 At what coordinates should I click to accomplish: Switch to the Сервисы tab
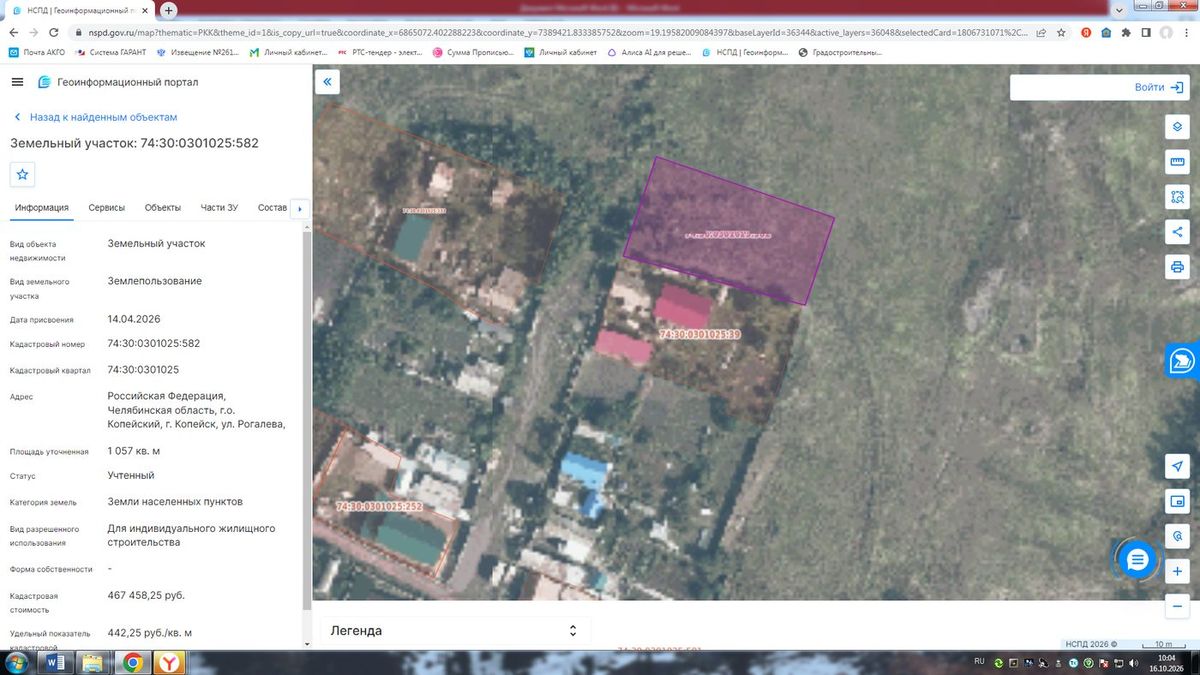(x=107, y=208)
